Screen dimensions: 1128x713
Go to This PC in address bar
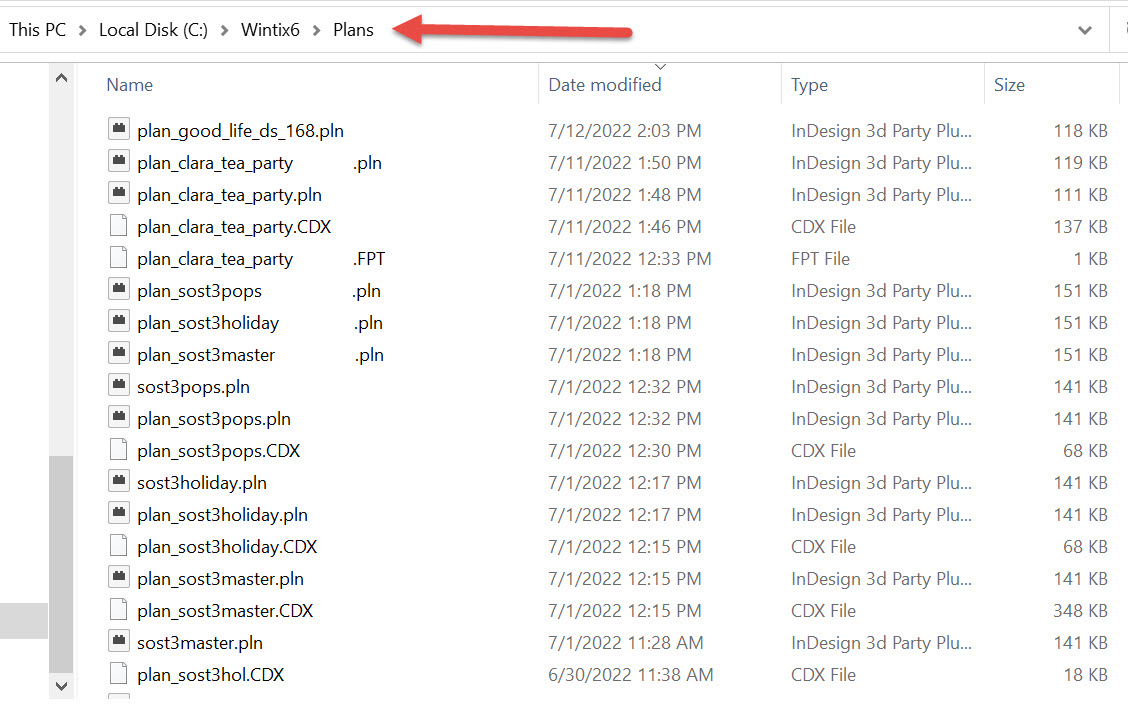37,29
